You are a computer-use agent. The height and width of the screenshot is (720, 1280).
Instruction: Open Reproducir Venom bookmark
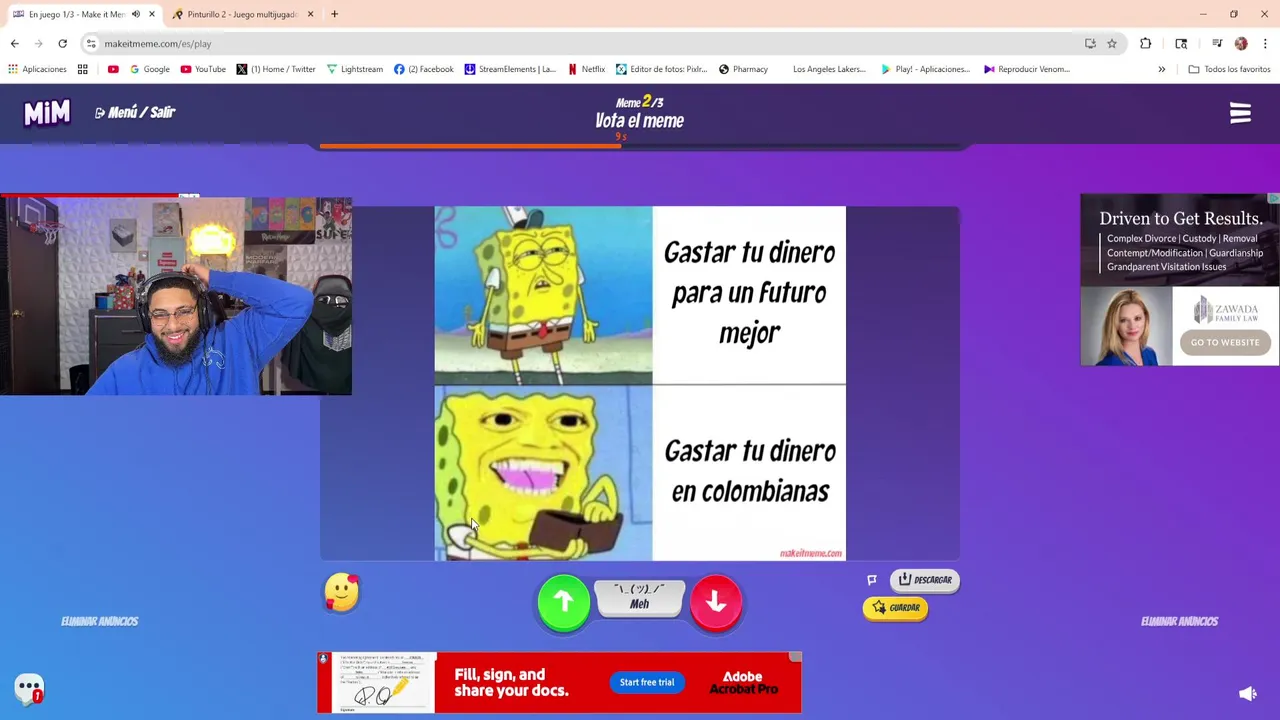[1027, 69]
